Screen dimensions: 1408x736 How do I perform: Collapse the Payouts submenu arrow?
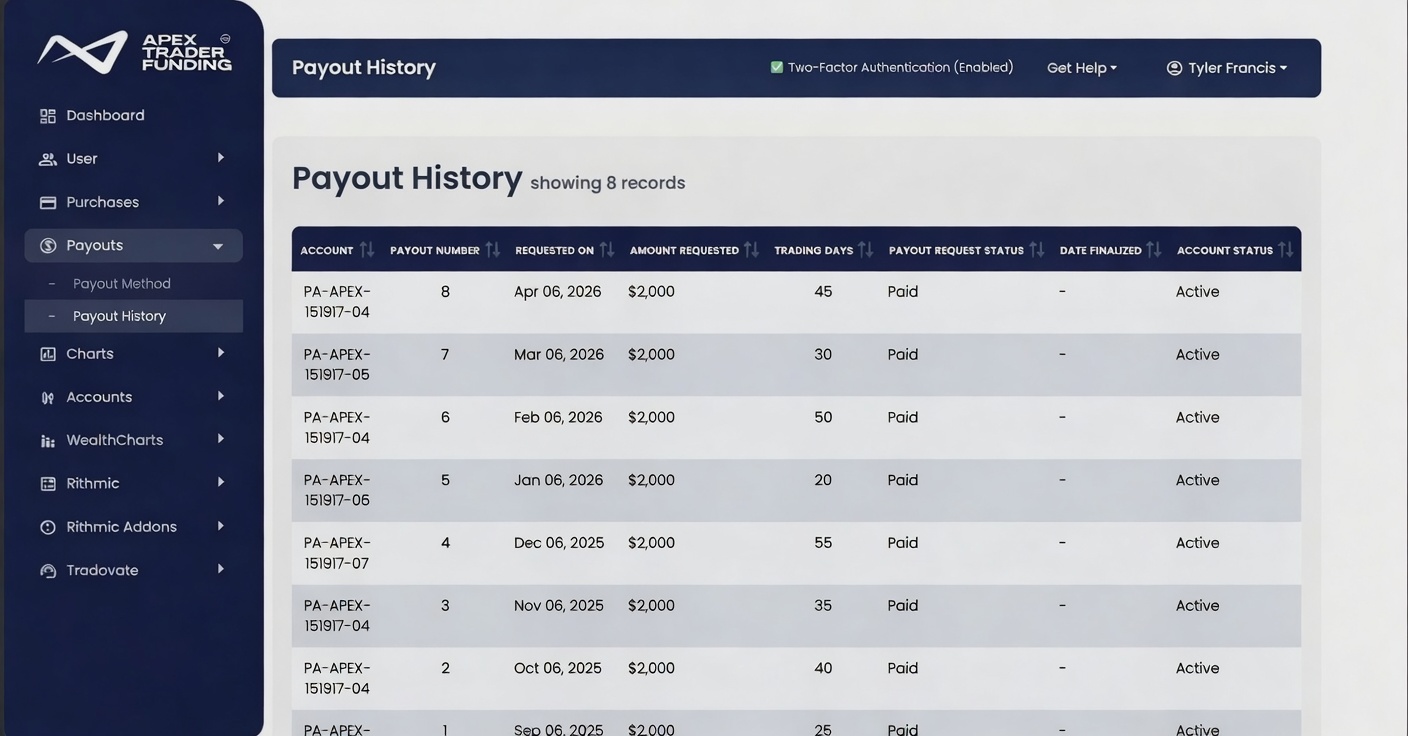tap(217, 246)
